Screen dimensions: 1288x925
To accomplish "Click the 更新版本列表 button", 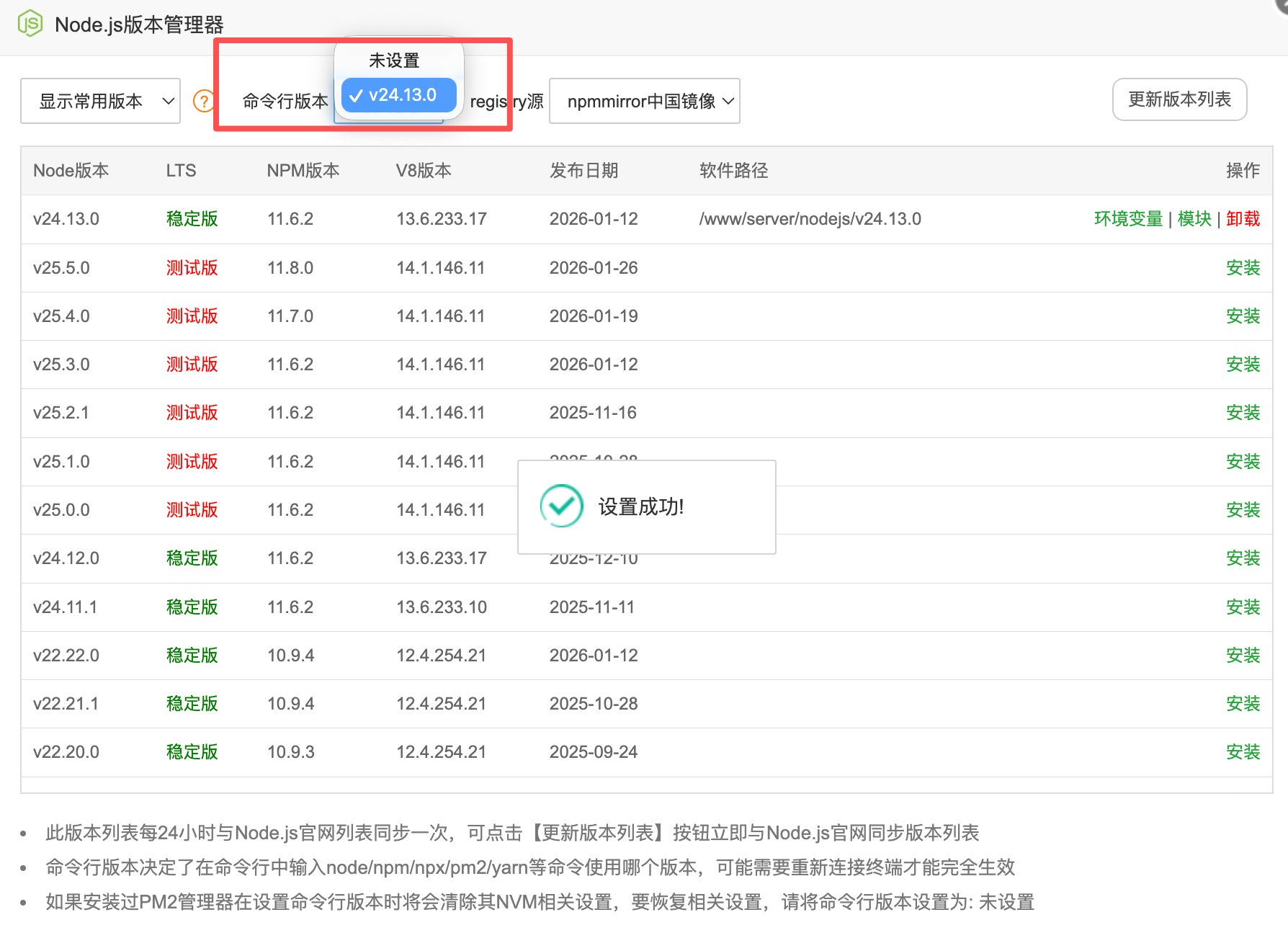I will pyautogui.click(x=1179, y=99).
